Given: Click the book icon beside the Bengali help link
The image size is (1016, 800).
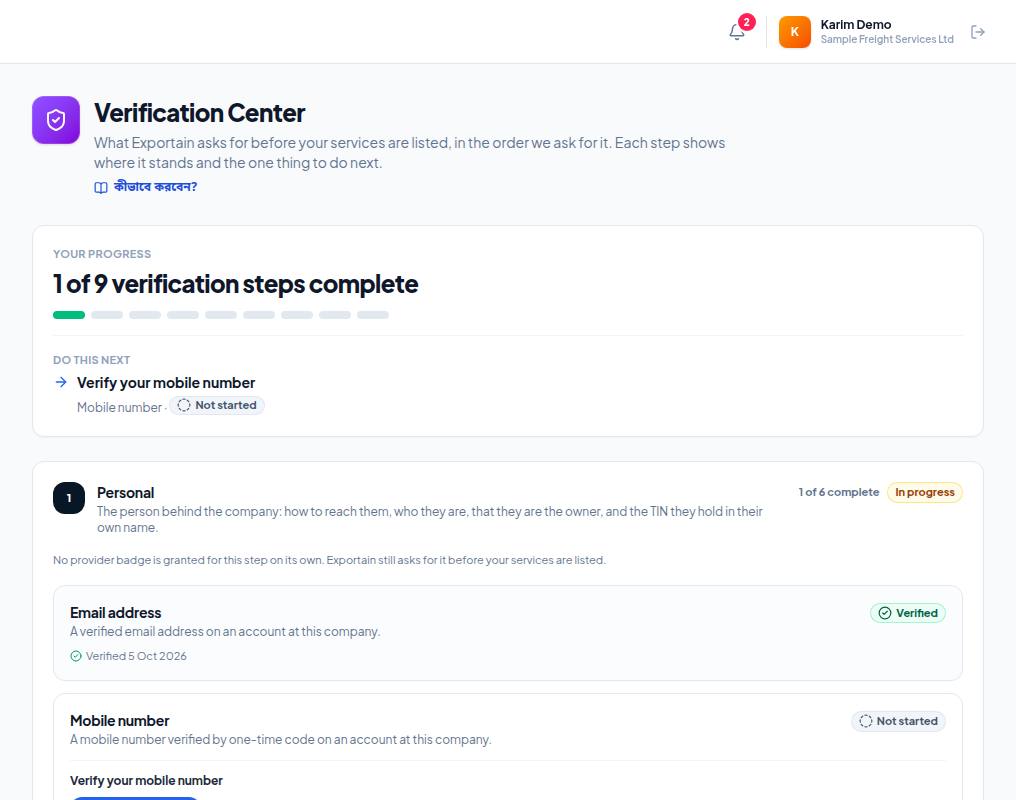Looking at the screenshot, I should (101, 187).
